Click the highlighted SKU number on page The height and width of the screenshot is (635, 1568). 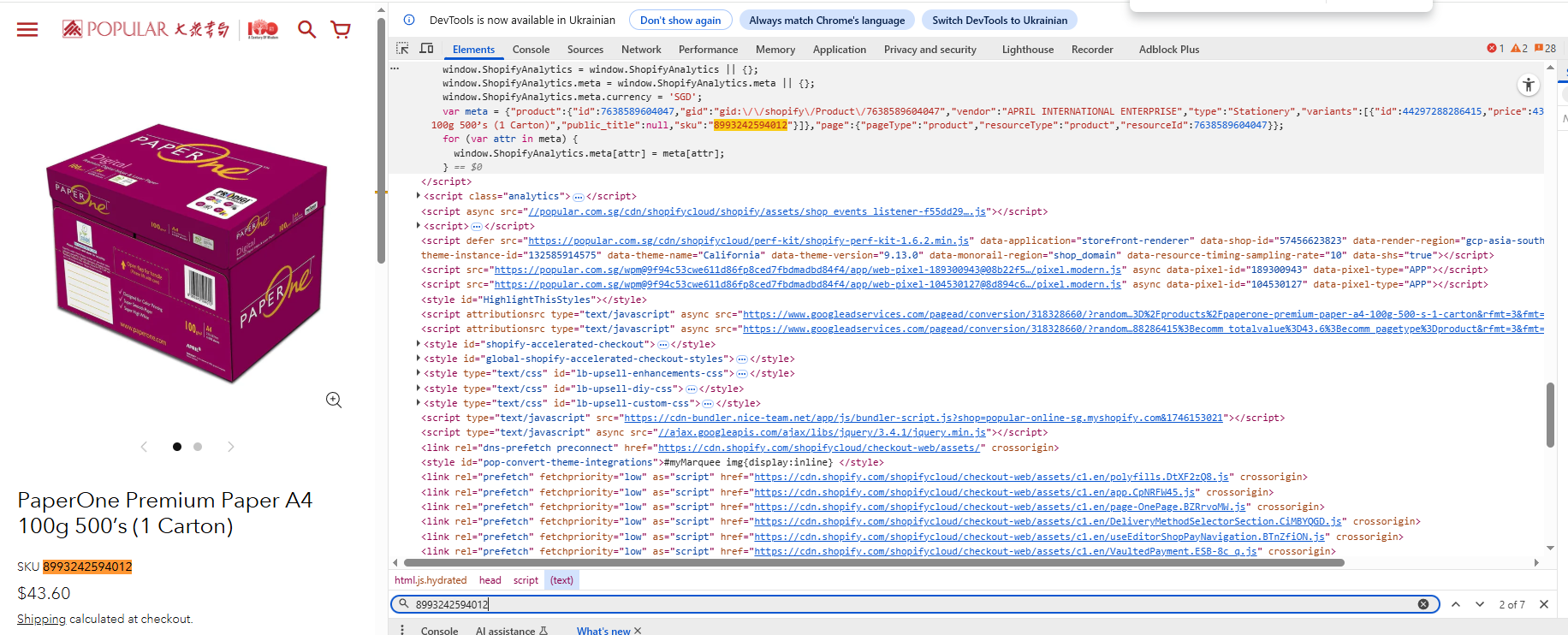tap(87, 567)
